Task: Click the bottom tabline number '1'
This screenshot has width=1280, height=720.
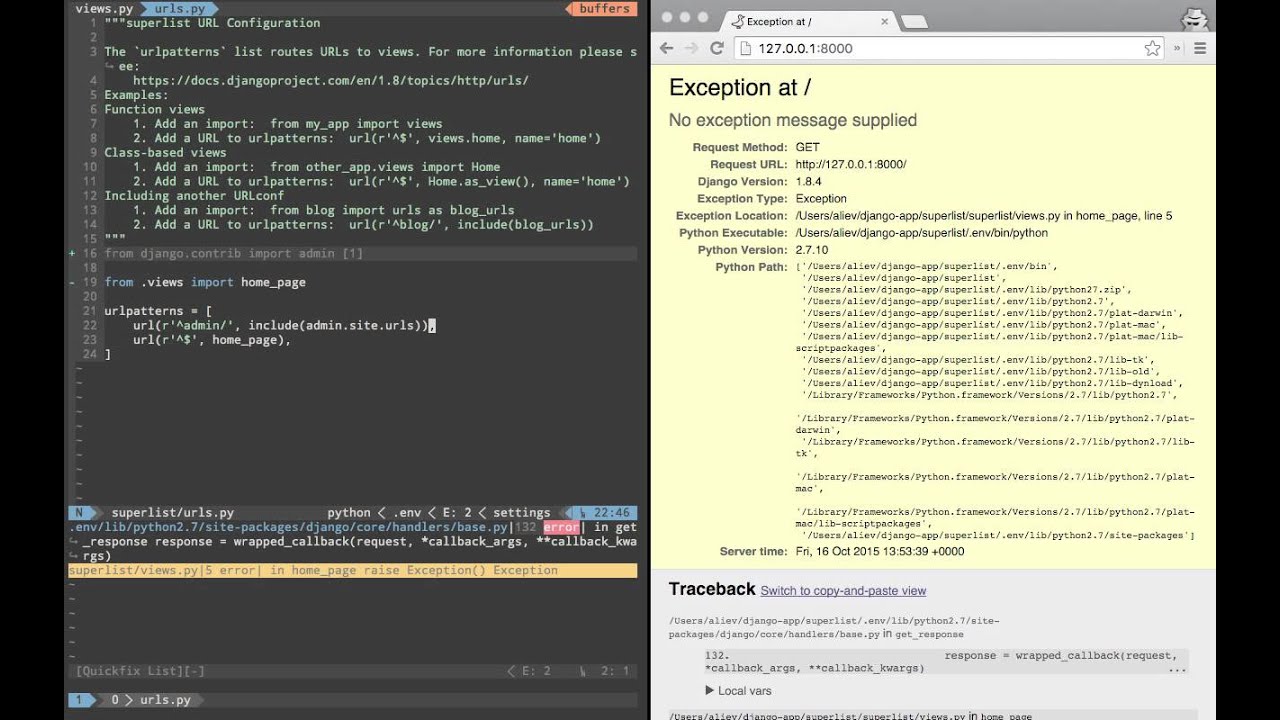Action: click(x=79, y=700)
